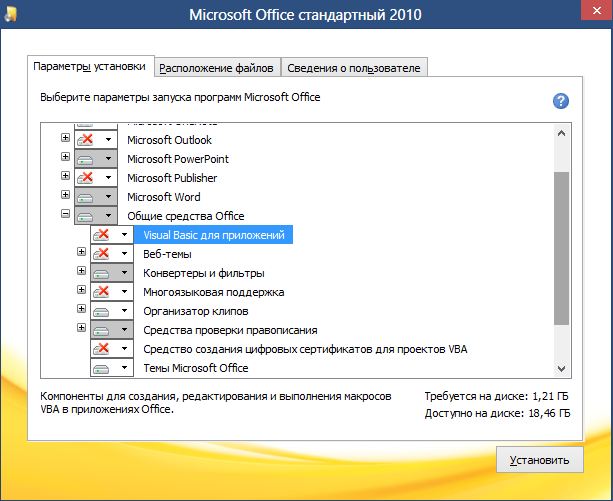The height and width of the screenshot is (501, 613).
Task: Select the Microsoft Outlook label
Action: 169,140
